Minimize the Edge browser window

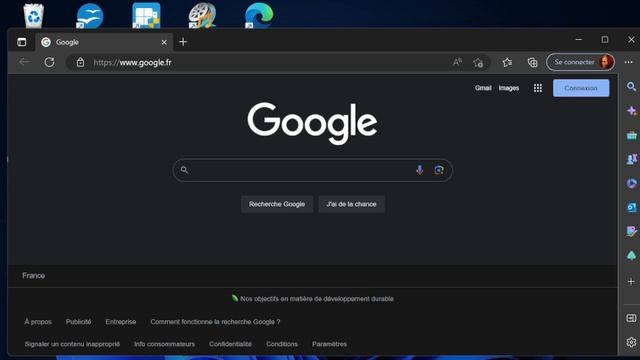[579, 40]
